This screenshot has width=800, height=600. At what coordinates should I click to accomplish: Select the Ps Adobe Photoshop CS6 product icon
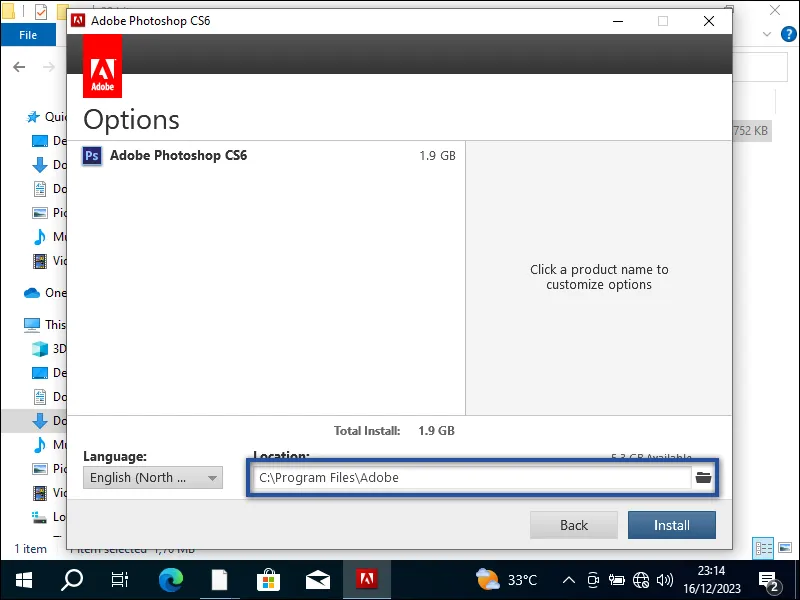pos(92,156)
